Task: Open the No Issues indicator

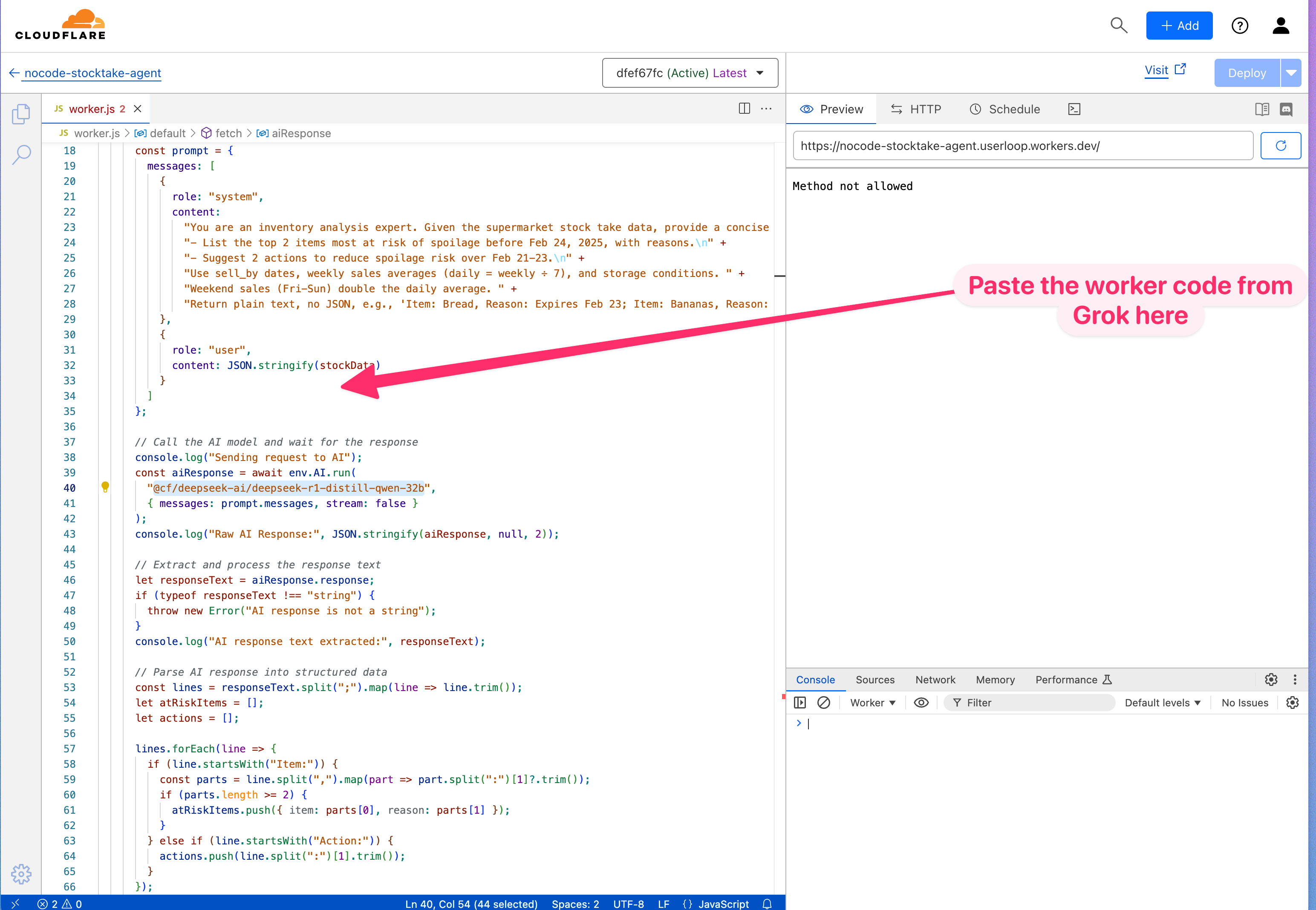Action: [x=1245, y=703]
